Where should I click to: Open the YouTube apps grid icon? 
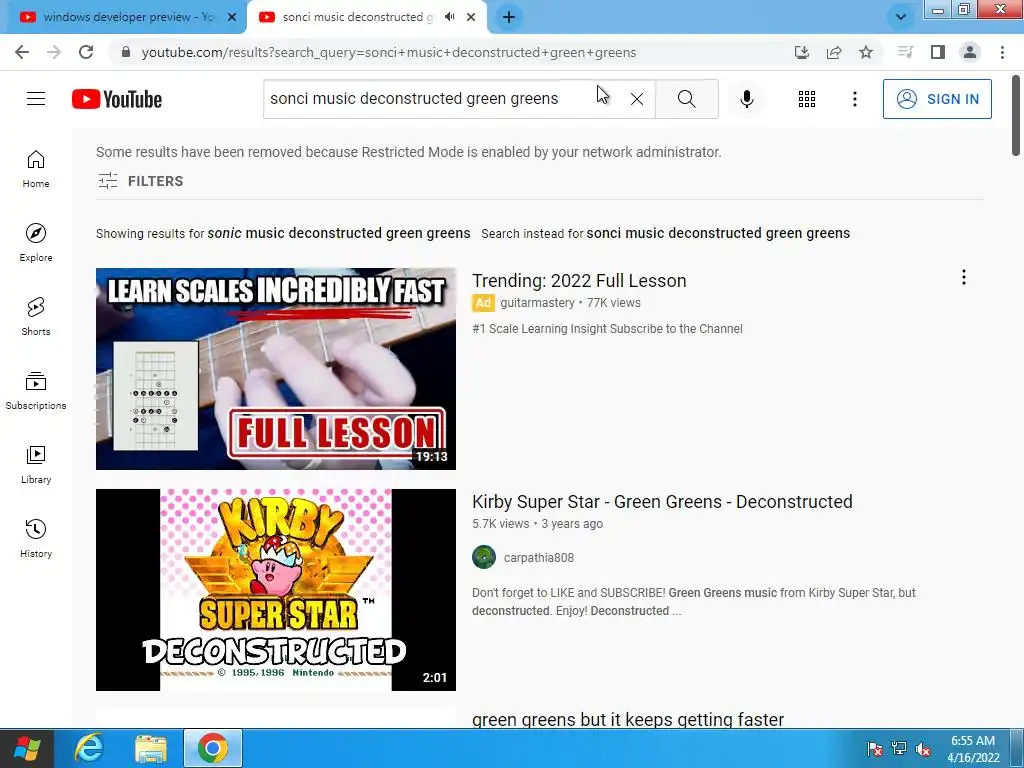(807, 99)
